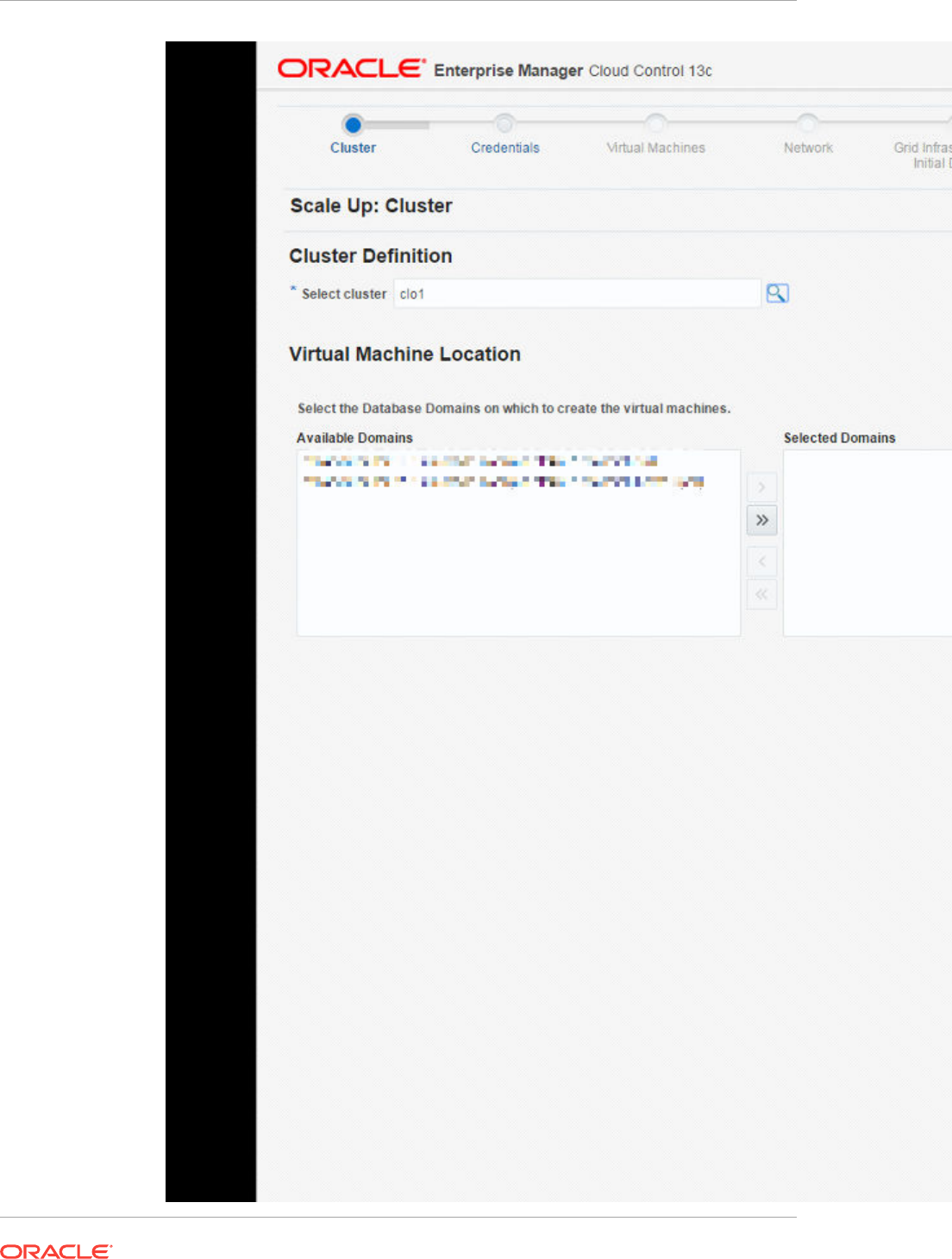Go to the Virtual Machines wizard step
The image size is (952, 1259).
point(655,147)
